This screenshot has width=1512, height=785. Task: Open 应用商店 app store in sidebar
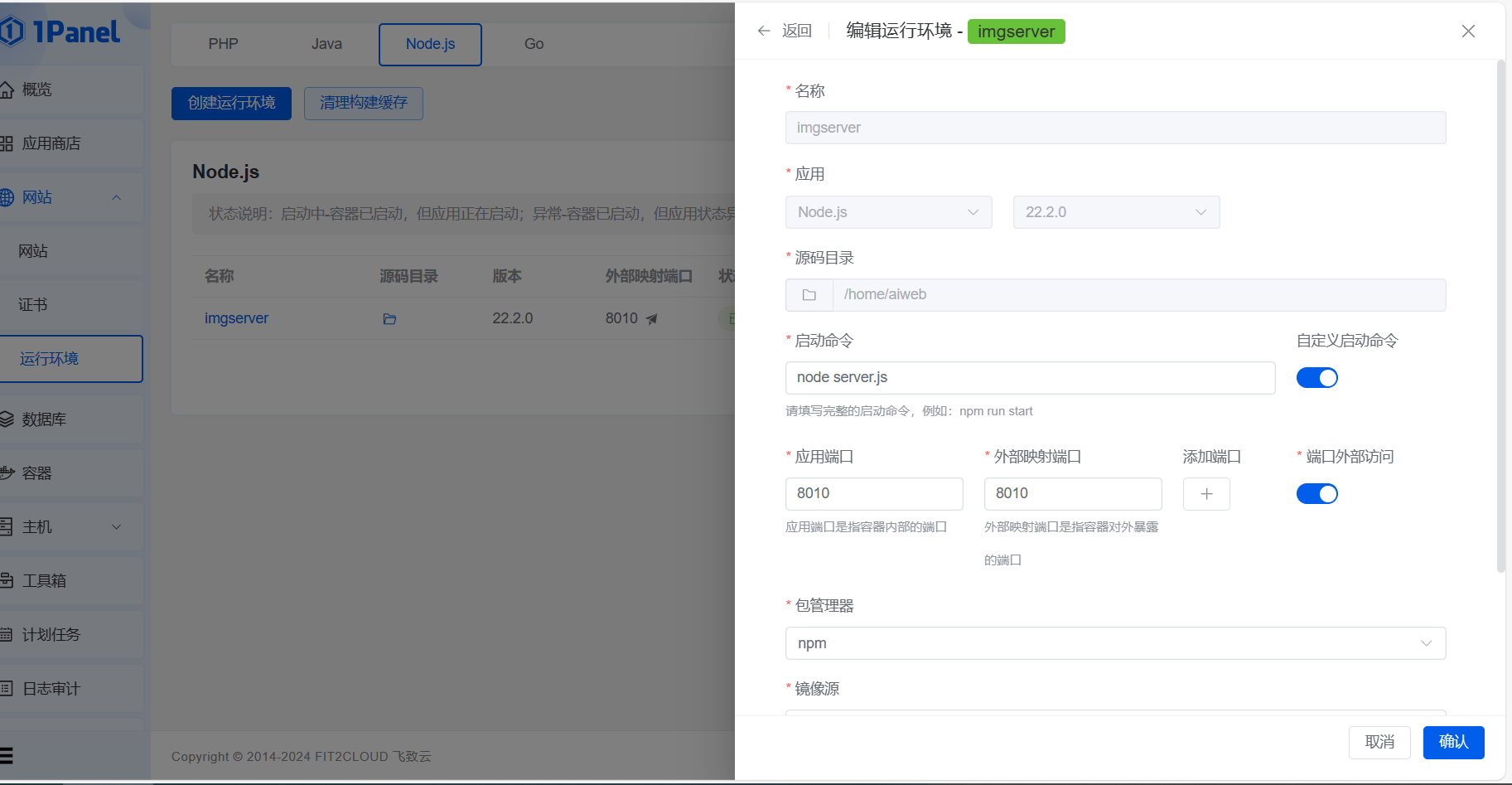70,143
